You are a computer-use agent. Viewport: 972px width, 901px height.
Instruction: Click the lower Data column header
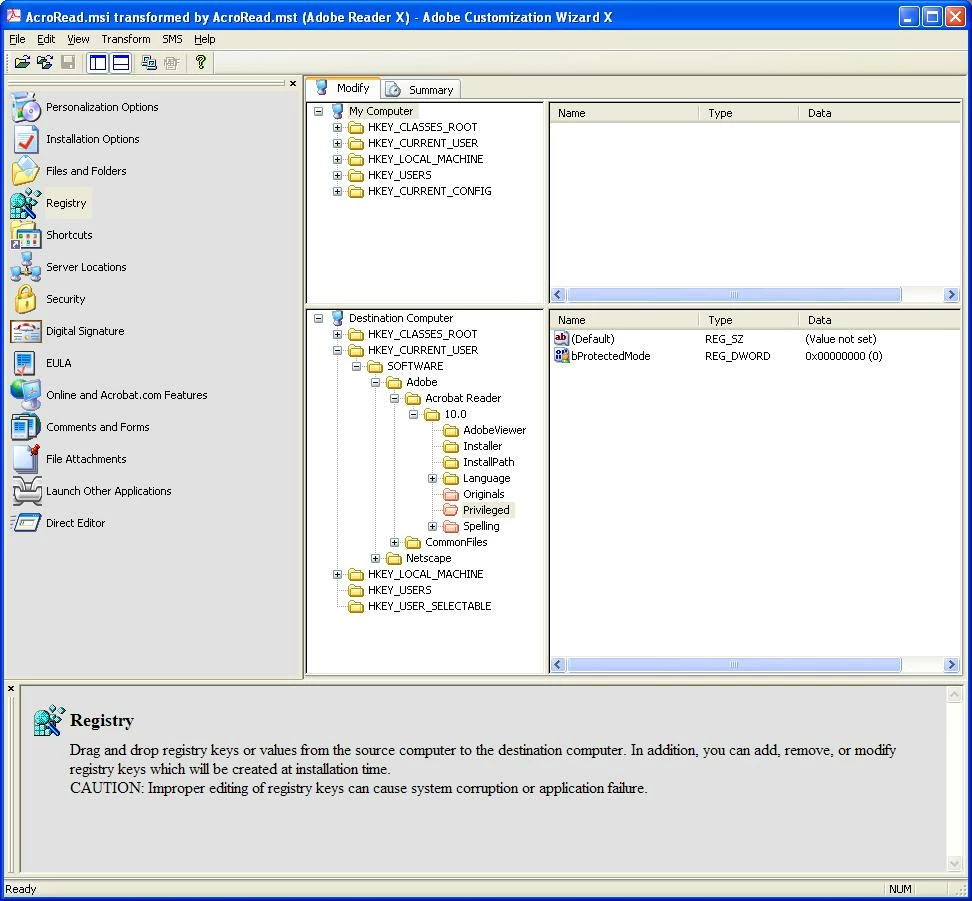pos(880,320)
